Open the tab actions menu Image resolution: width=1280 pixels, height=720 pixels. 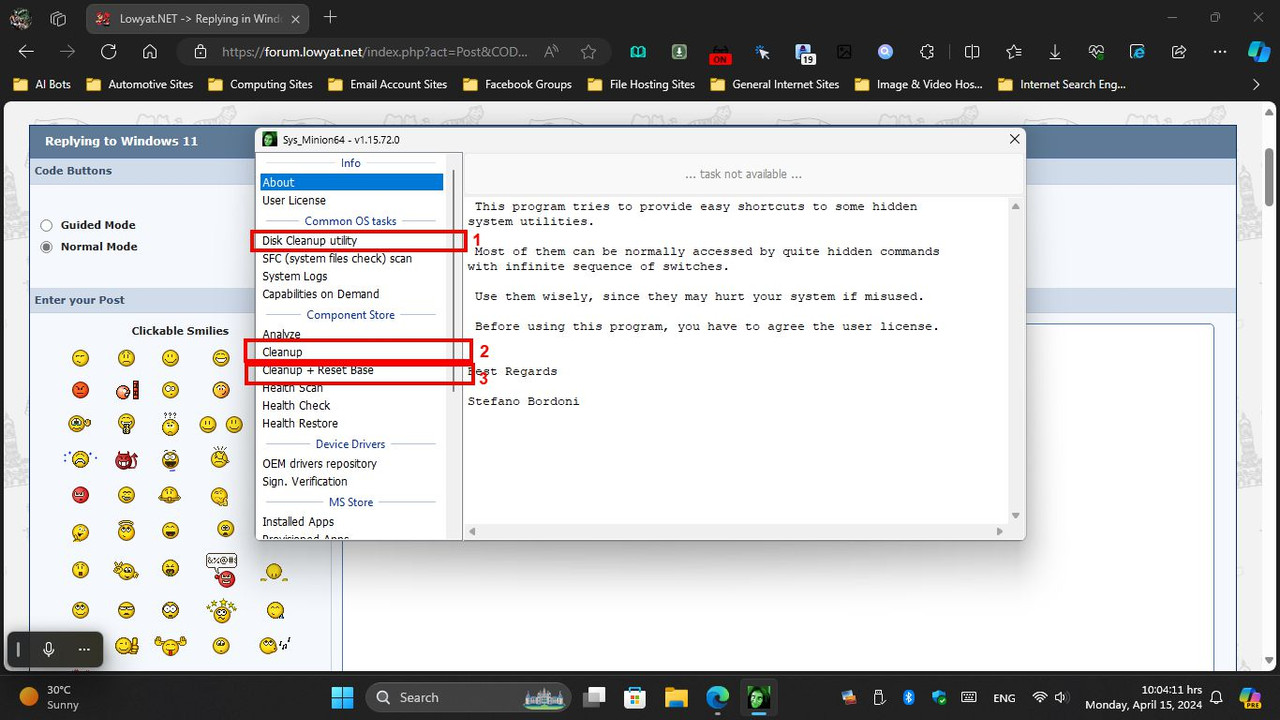click(58, 18)
